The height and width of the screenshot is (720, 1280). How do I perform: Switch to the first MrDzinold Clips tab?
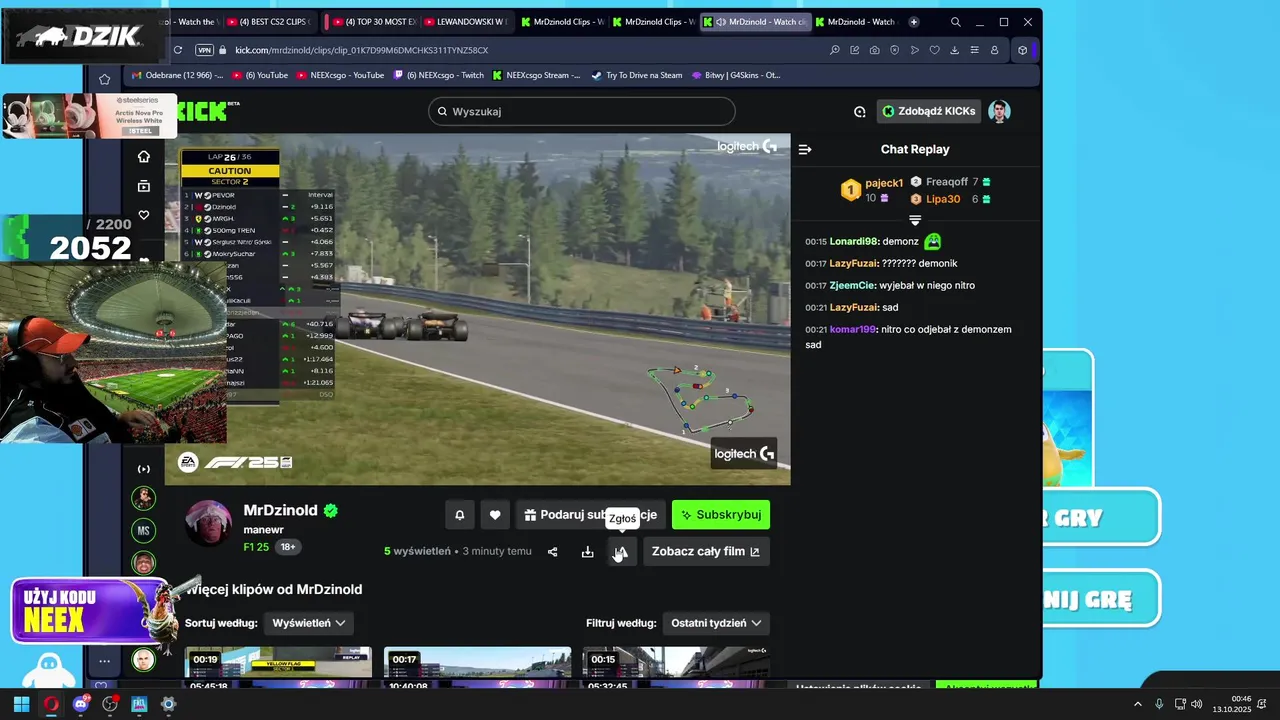tap(563, 22)
